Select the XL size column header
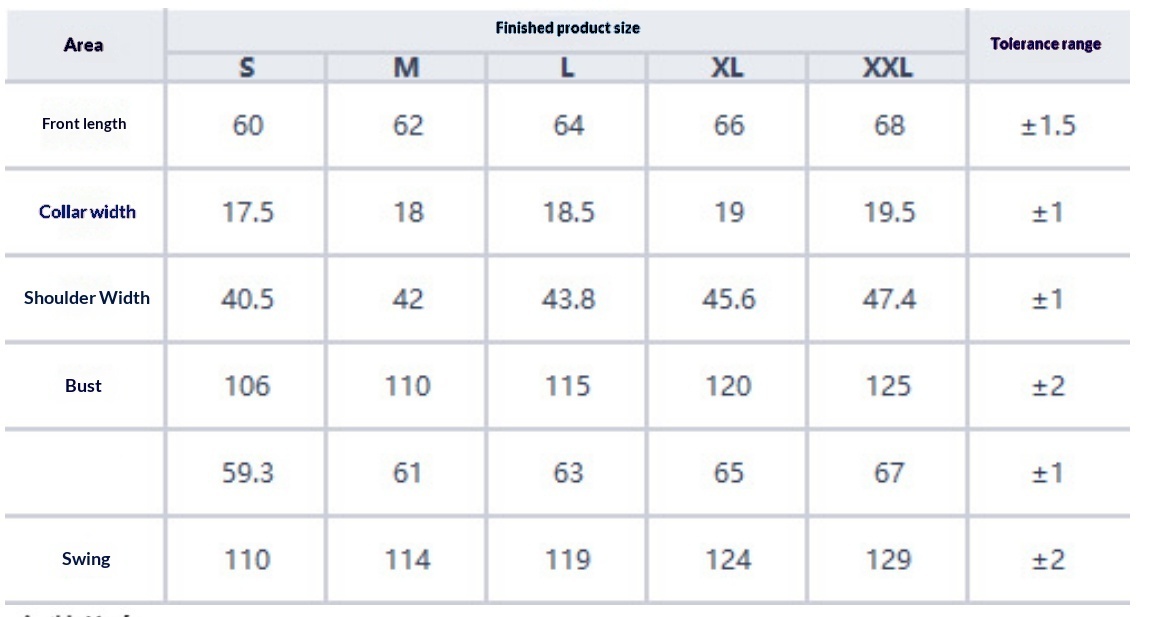The width and height of the screenshot is (1155, 617). (727, 68)
